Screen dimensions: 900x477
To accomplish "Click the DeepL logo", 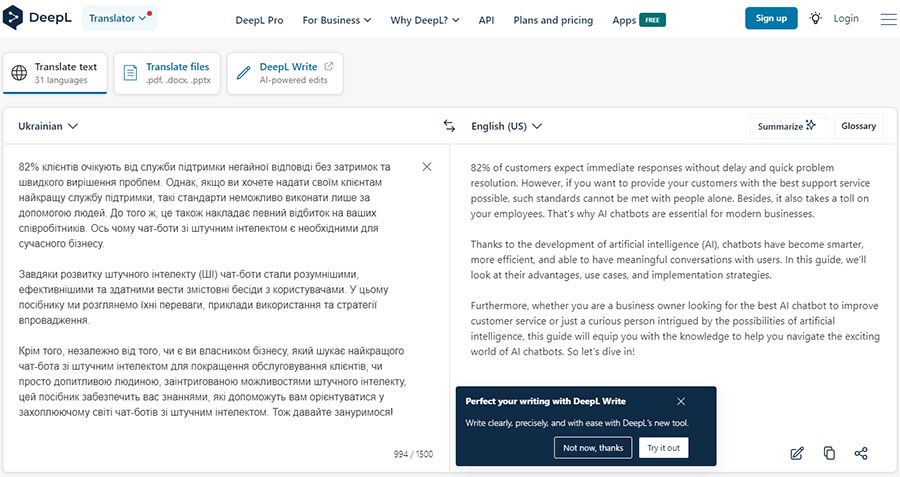I will point(38,18).
